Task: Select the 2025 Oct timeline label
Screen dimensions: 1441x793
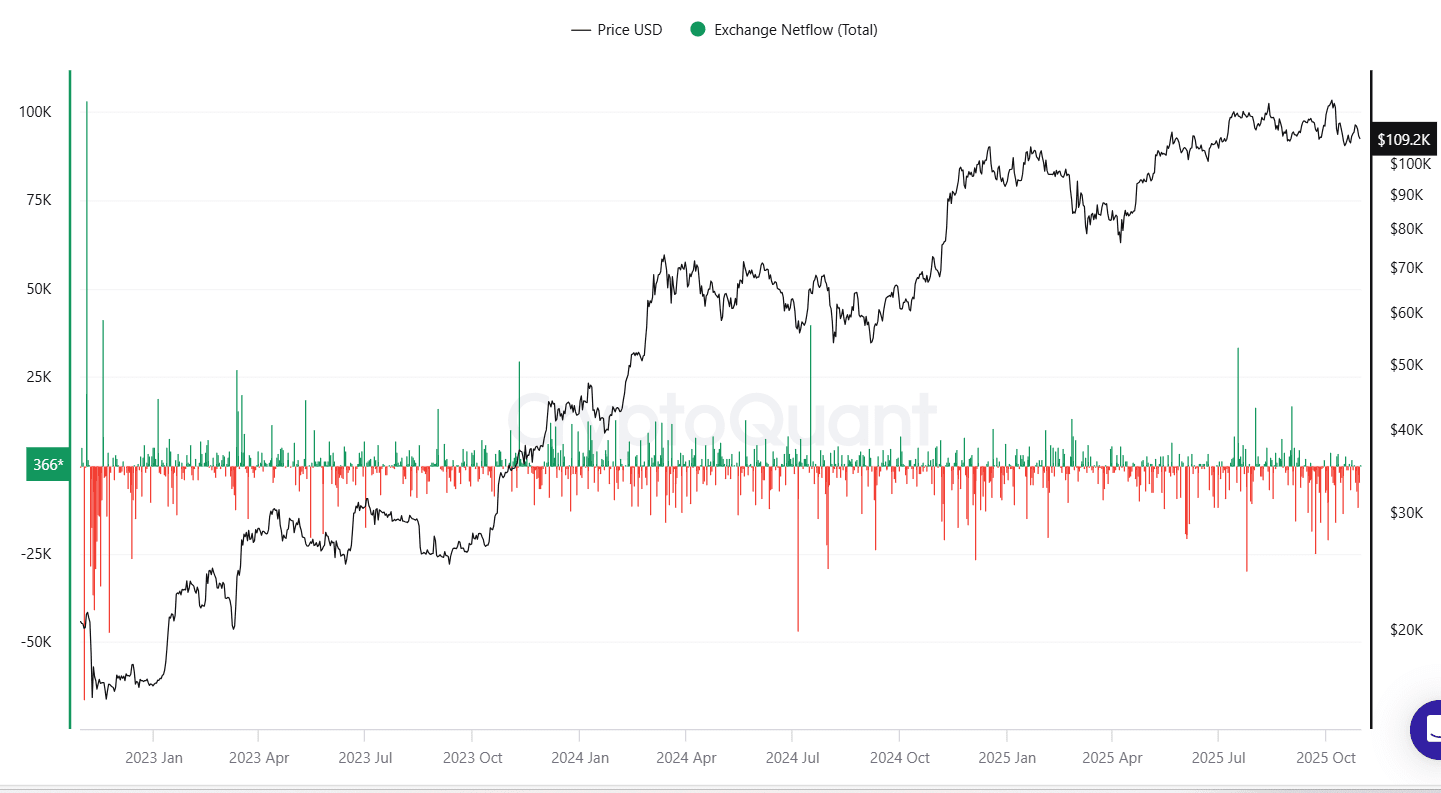Action: coord(1326,758)
